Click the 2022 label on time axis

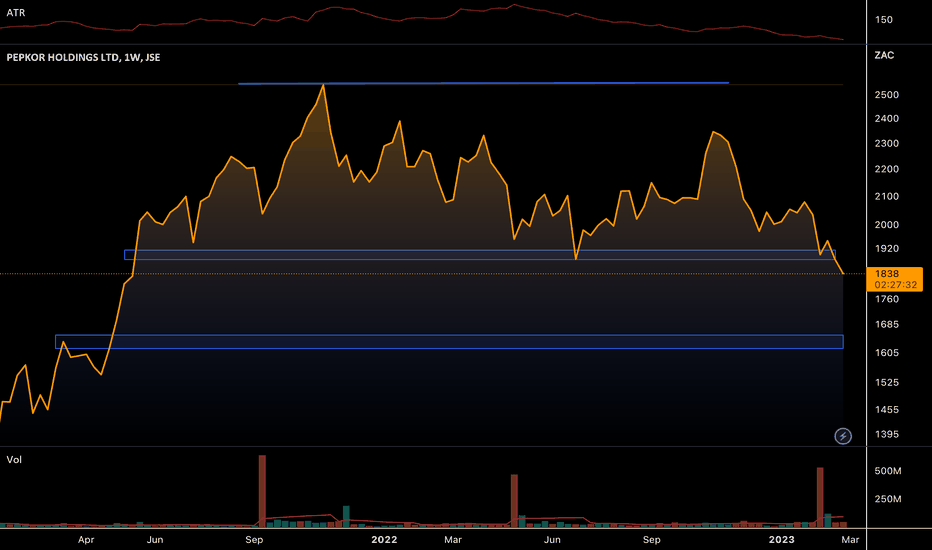(384, 540)
